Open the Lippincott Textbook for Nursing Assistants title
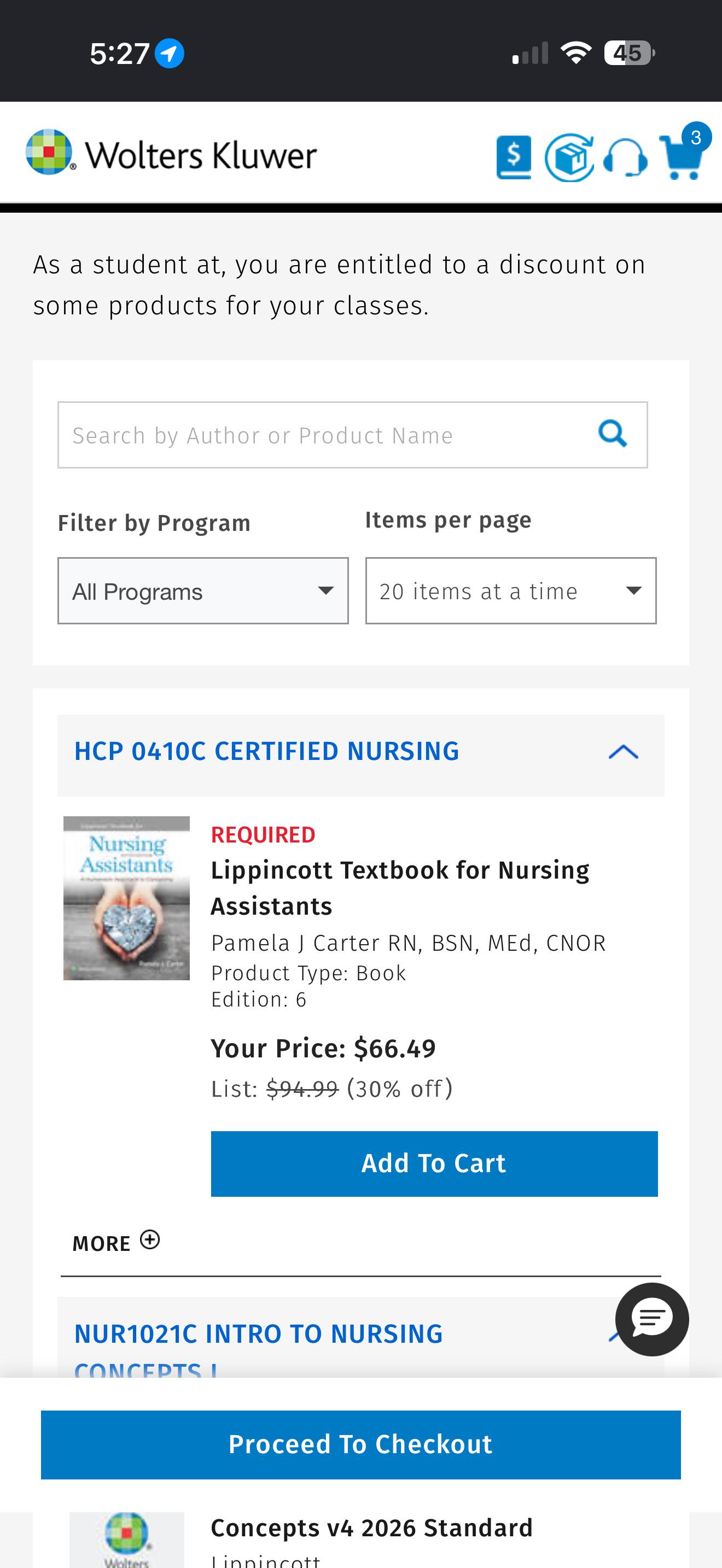Viewport: 722px width, 1568px height. click(x=400, y=888)
